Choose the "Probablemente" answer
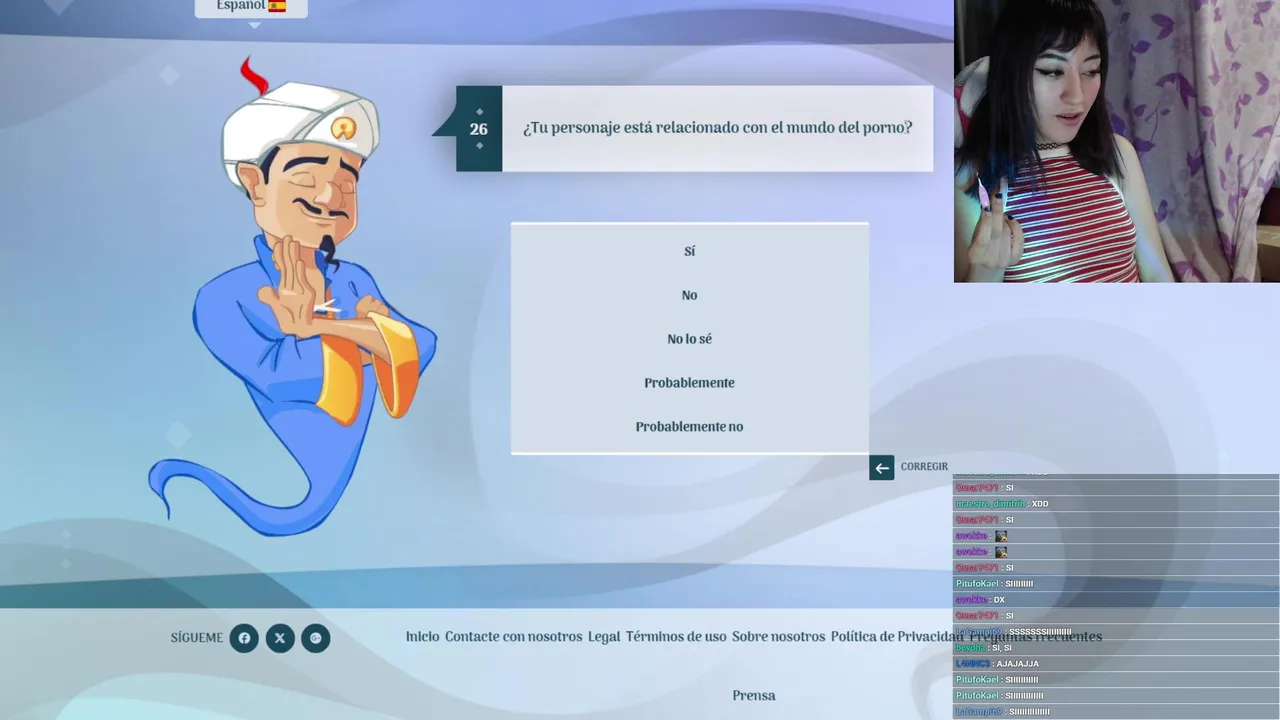 (x=689, y=383)
